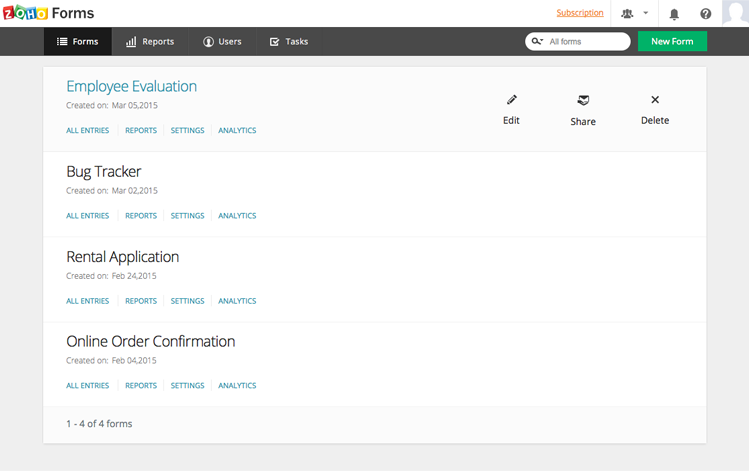This screenshot has width=749, height=471.
Task: Open Reports for Bug Tracker
Action: [141, 216]
